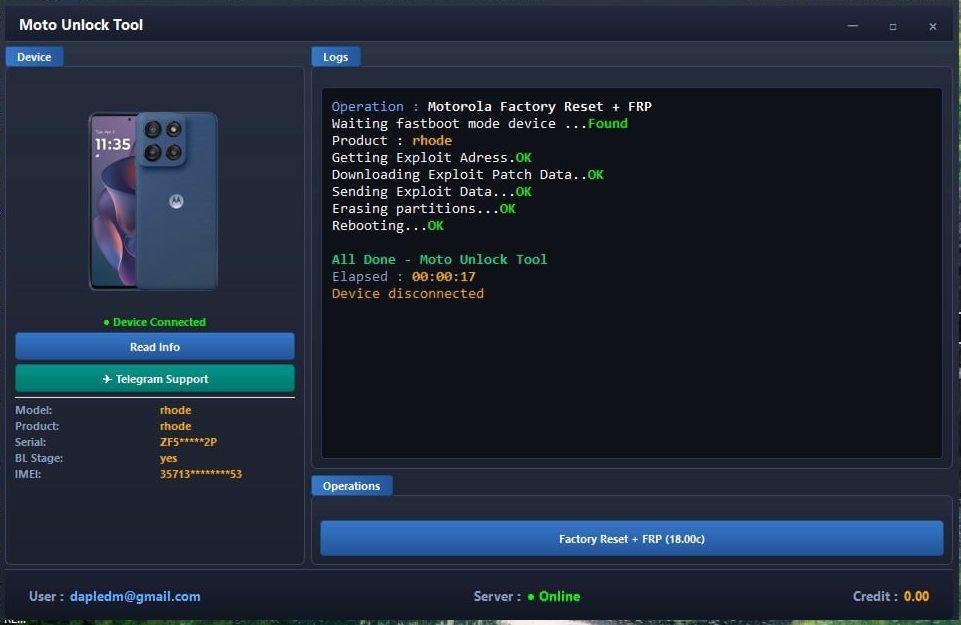Viewport: 961px width, 625px height.
Task: Switch to the Logs tab
Action: 335,57
